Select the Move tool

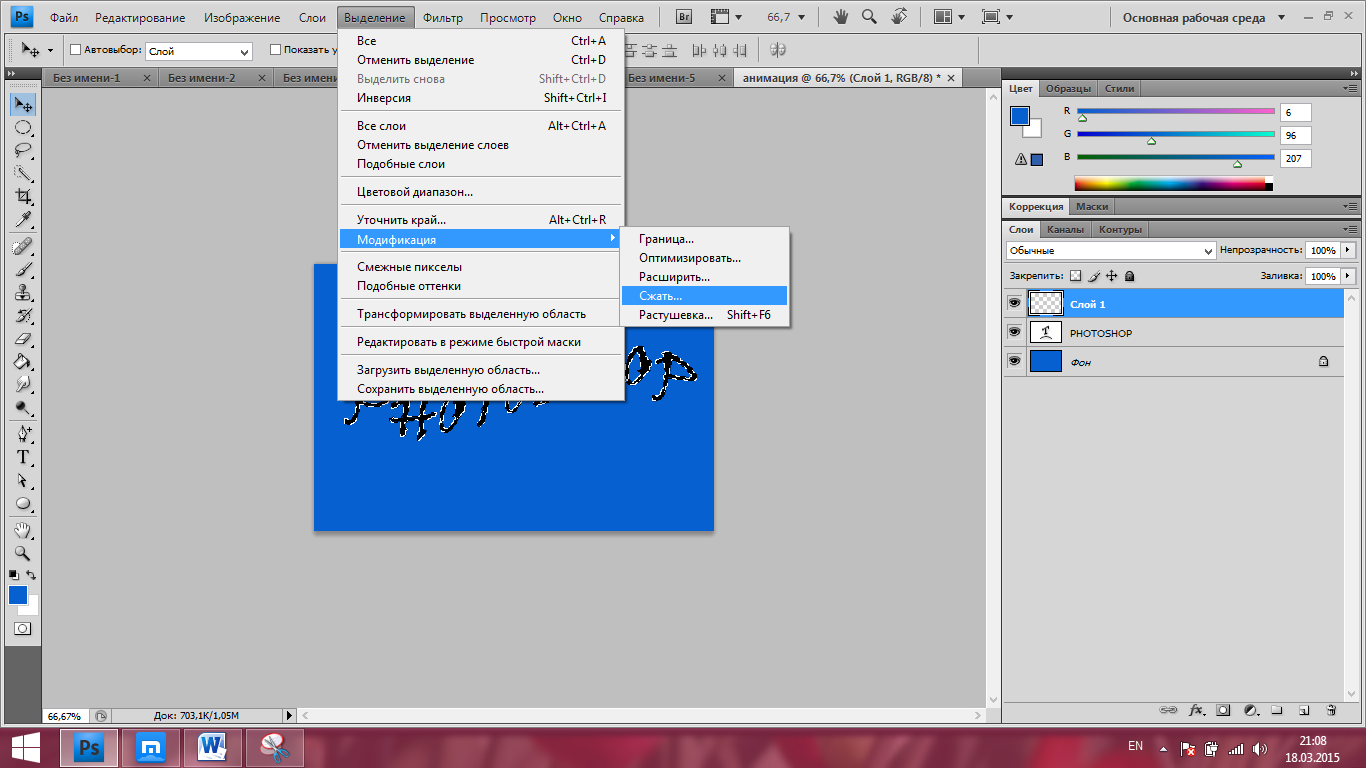point(23,105)
